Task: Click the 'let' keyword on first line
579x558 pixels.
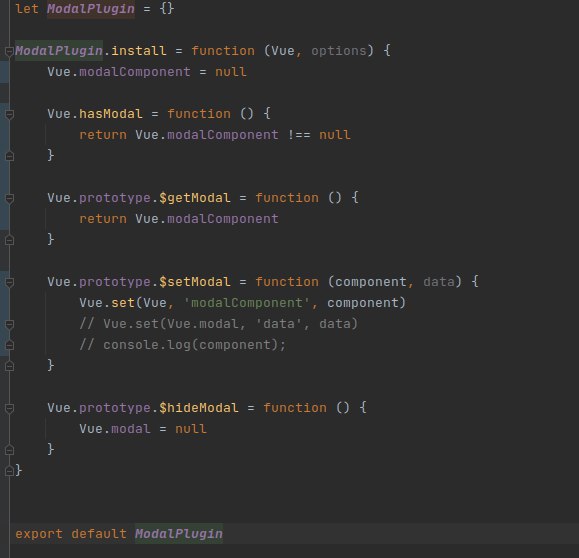Action: point(27,9)
